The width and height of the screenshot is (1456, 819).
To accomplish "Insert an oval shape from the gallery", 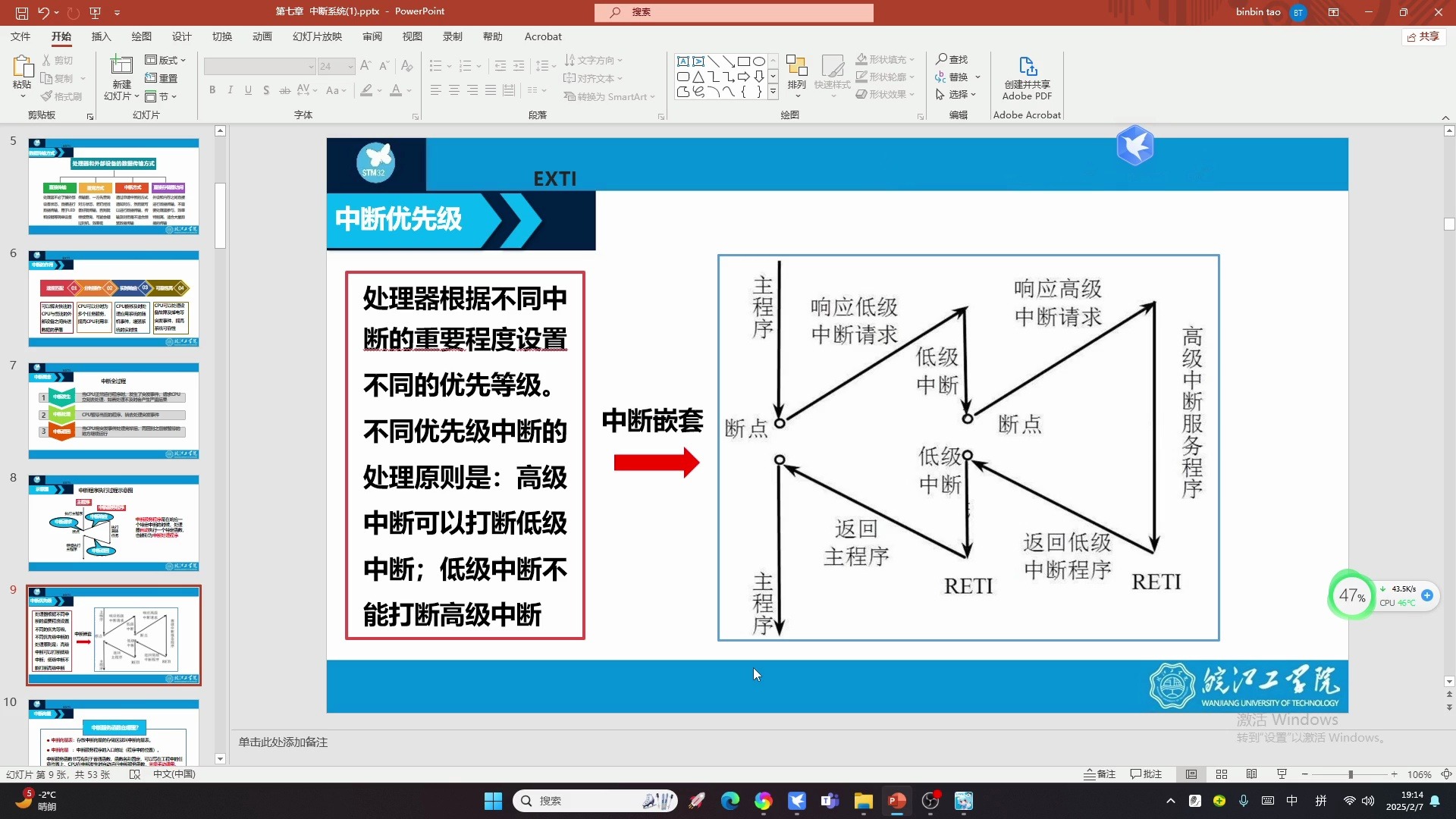I will coord(761,61).
